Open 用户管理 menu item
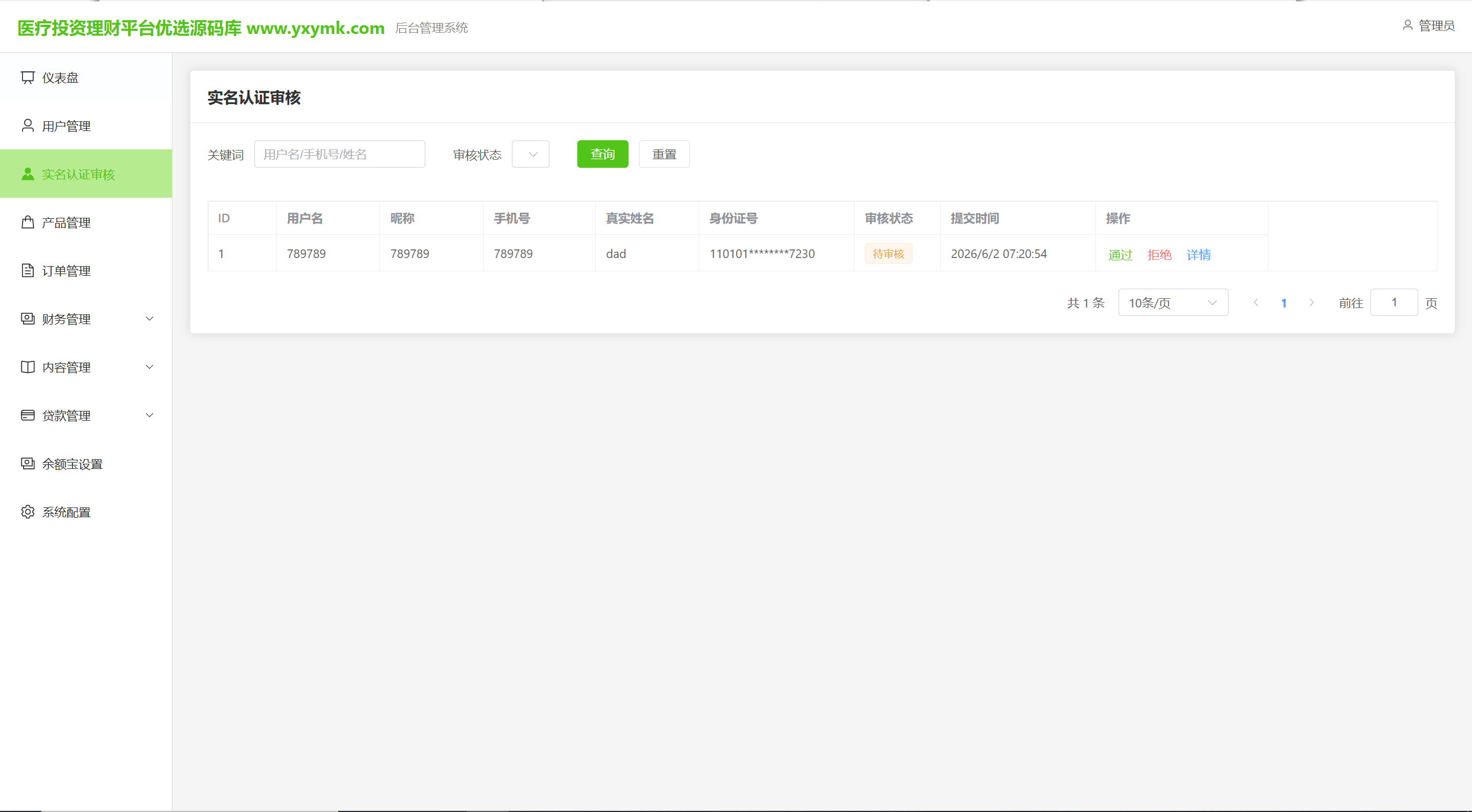This screenshot has height=812, width=1472. click(86, 126)
